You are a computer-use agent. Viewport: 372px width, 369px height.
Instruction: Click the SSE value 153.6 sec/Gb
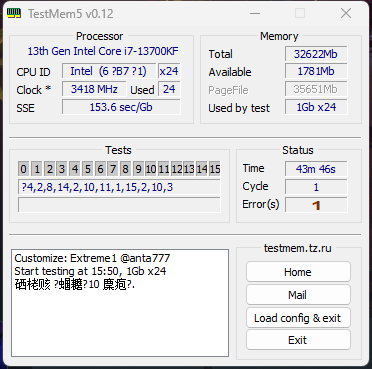pos(121,107)
